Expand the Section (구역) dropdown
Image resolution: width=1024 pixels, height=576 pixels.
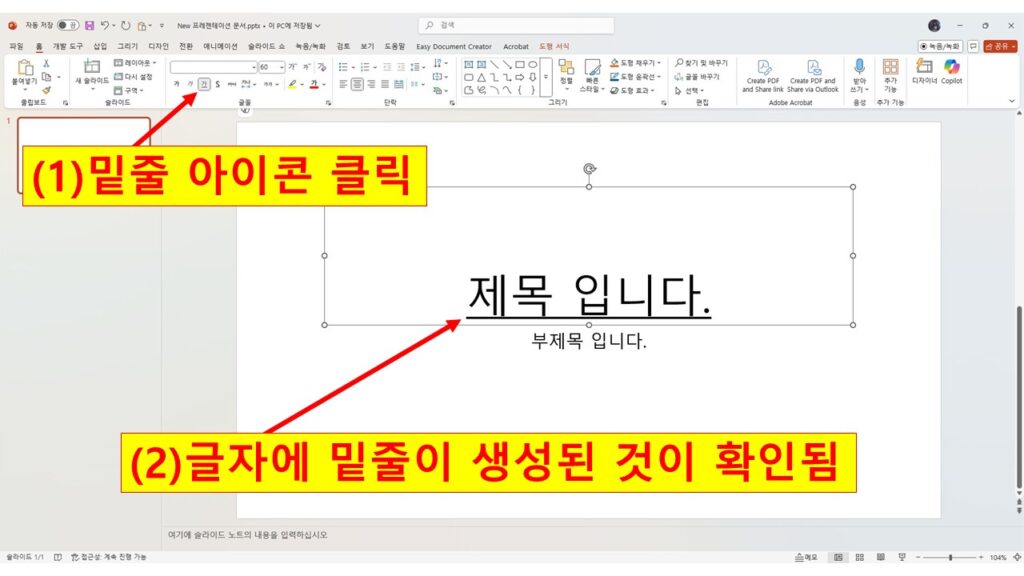[129, 90]
